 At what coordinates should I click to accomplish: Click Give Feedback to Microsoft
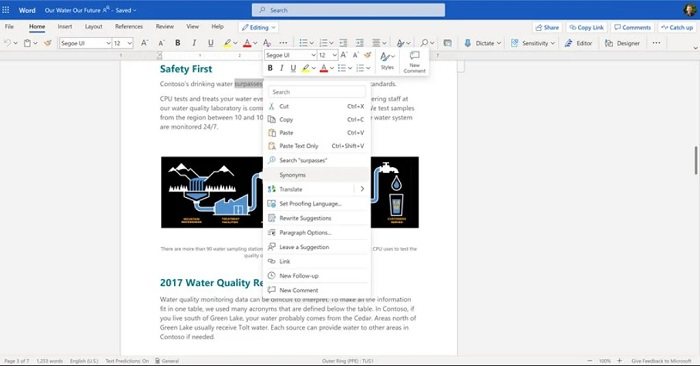[661, 361]
